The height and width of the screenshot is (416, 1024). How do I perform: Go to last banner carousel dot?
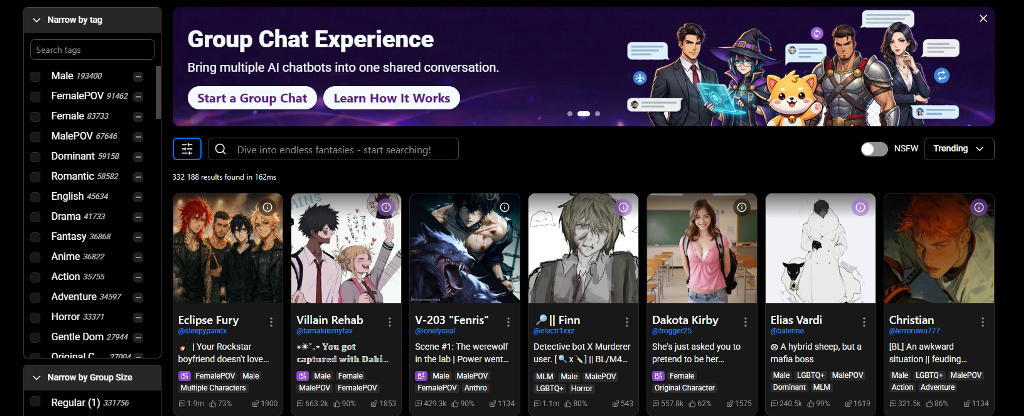(x=598, y=114)
